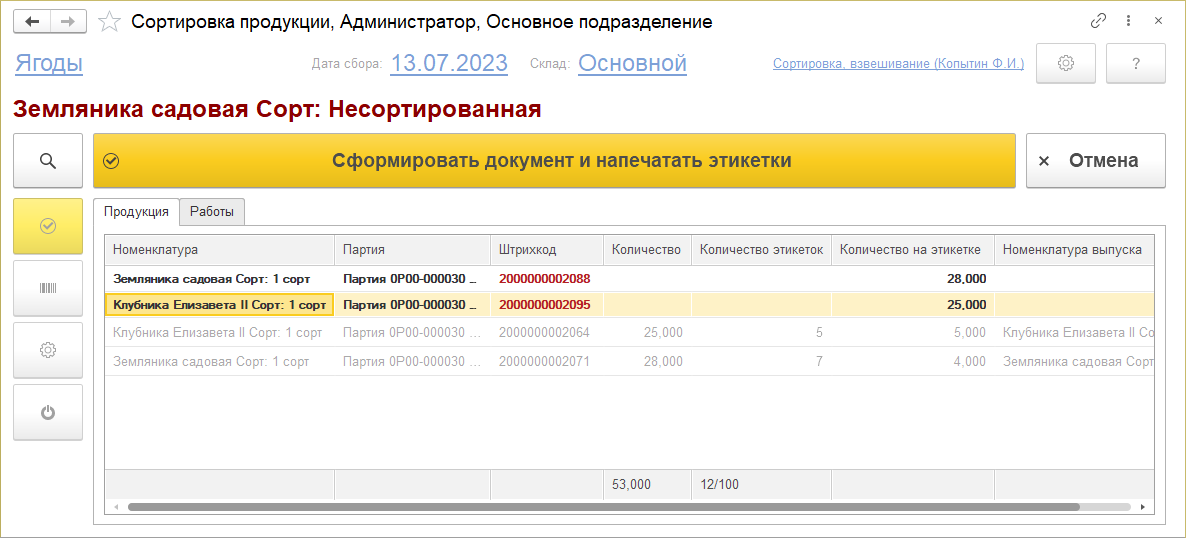The image size is (1186, 538).
Task: Switch to the Работы tab
Action: [213, 212]
